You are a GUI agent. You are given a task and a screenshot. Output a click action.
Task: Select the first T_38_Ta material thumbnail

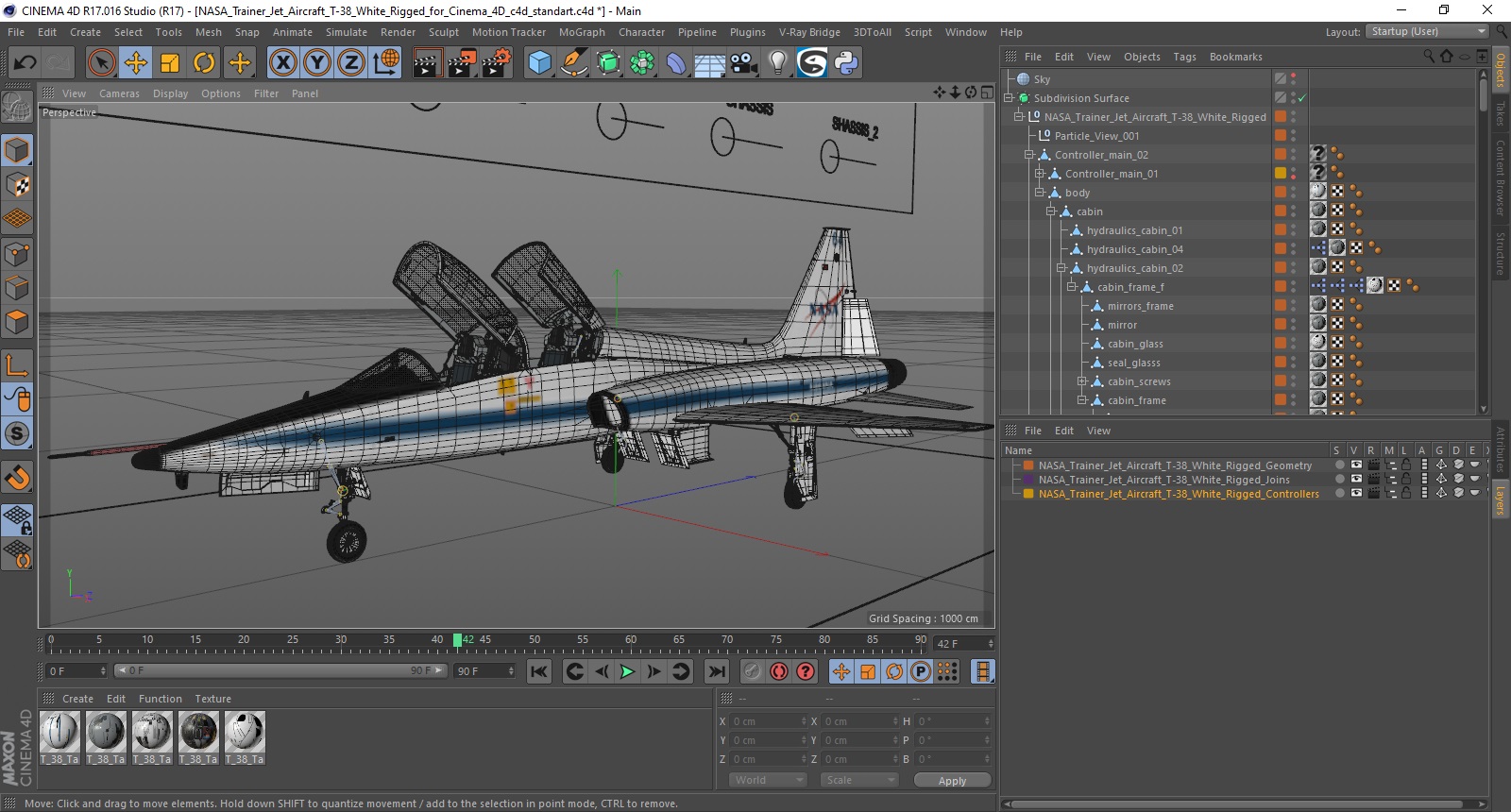(x=59, y=732)
